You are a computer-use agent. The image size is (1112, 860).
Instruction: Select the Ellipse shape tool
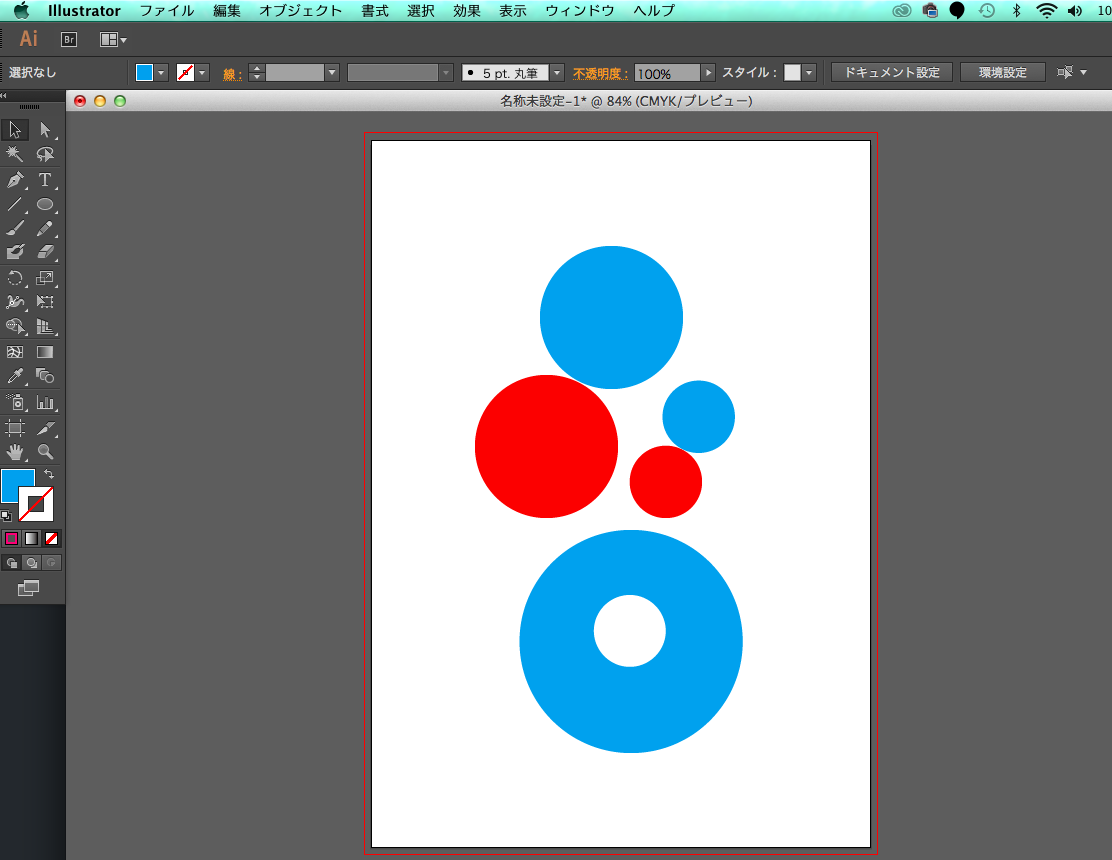tap(46, 205)
